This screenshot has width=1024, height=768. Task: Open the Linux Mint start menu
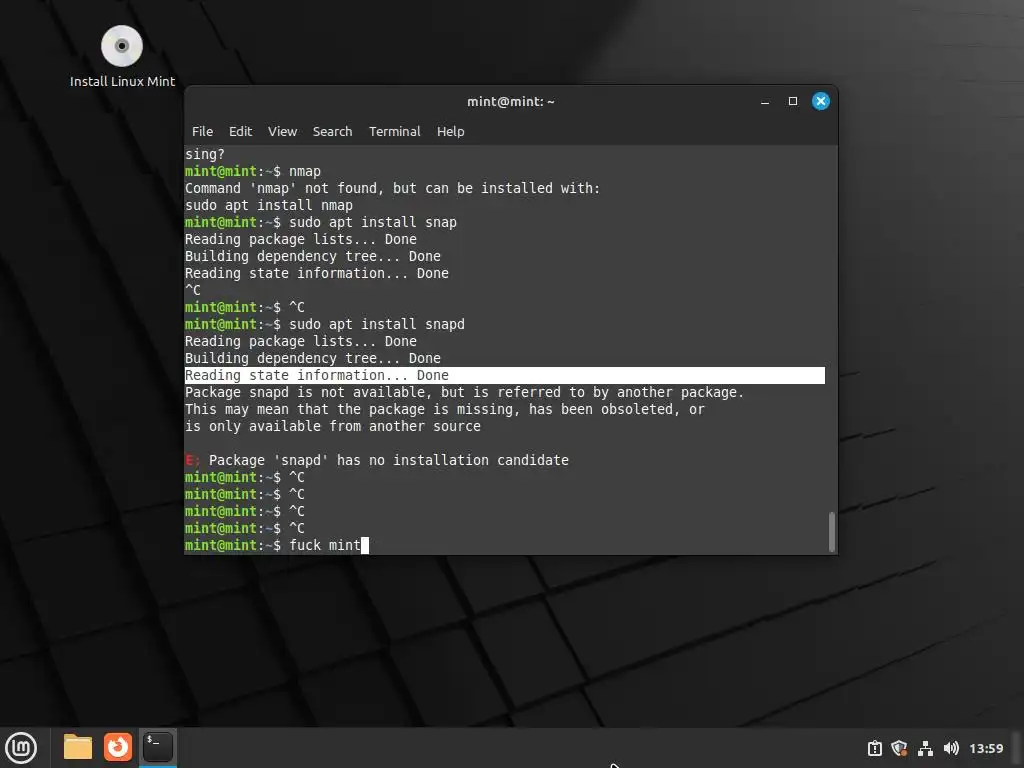click(21, 748)
